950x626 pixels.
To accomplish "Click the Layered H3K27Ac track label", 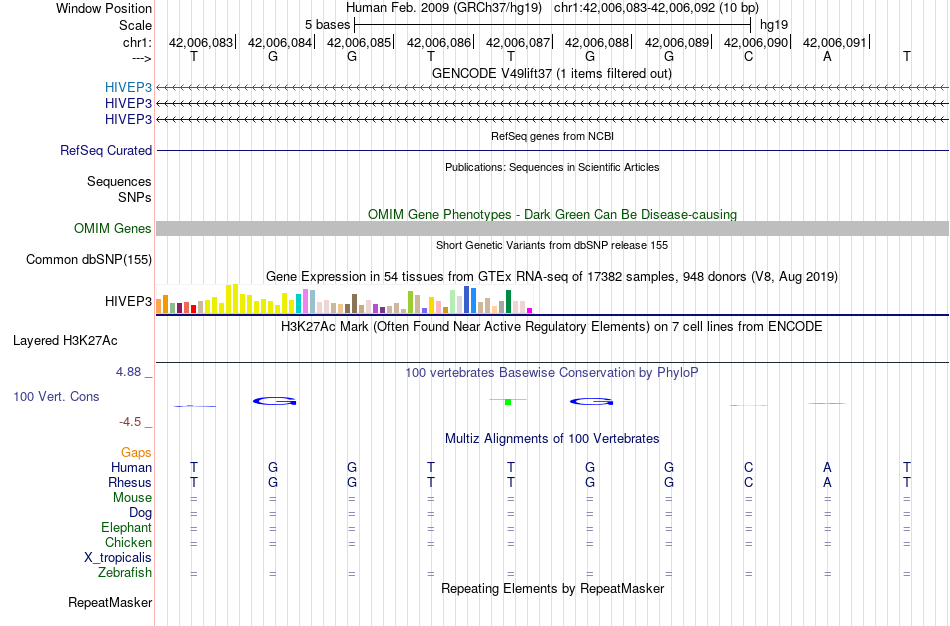I will click(65, 341).
